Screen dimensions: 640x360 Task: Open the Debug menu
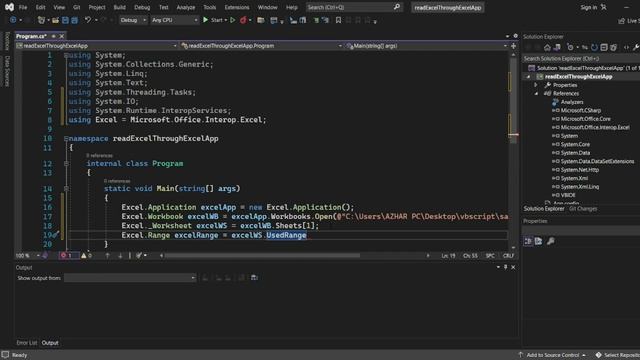pyautogui.click(x=142, y=7)
